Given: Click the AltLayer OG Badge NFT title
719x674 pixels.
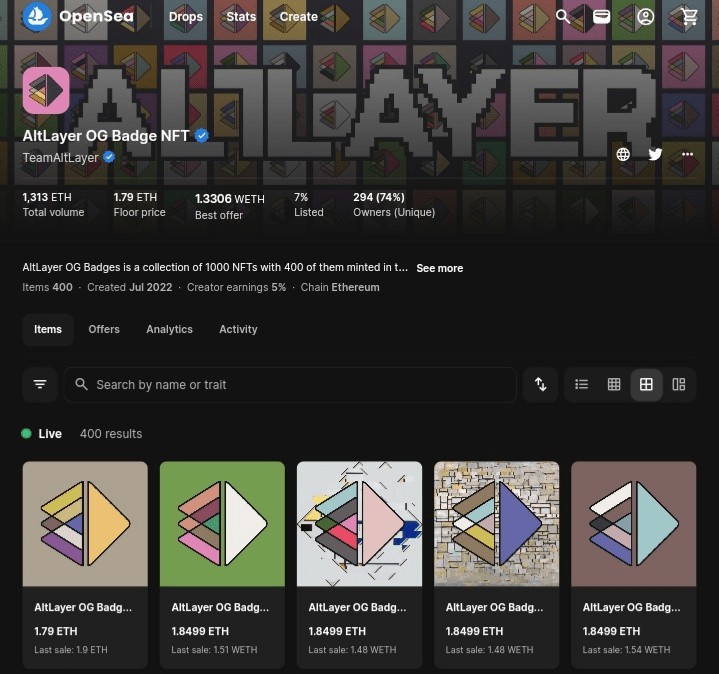Looking at the screenshot, I should tap(106, 136).
